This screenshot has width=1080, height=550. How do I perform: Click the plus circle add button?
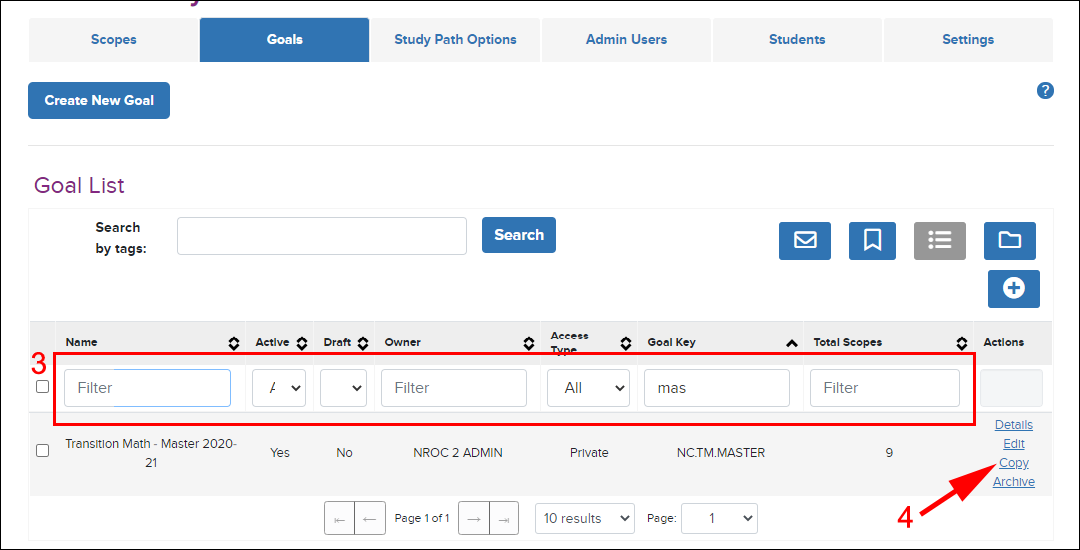[1013, 289]
